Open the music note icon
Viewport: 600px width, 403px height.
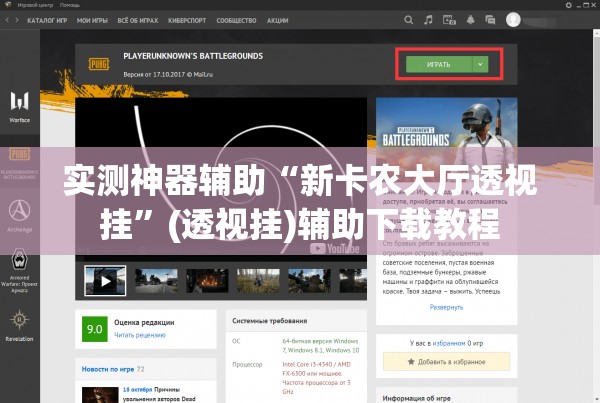(x=428, y=20)
